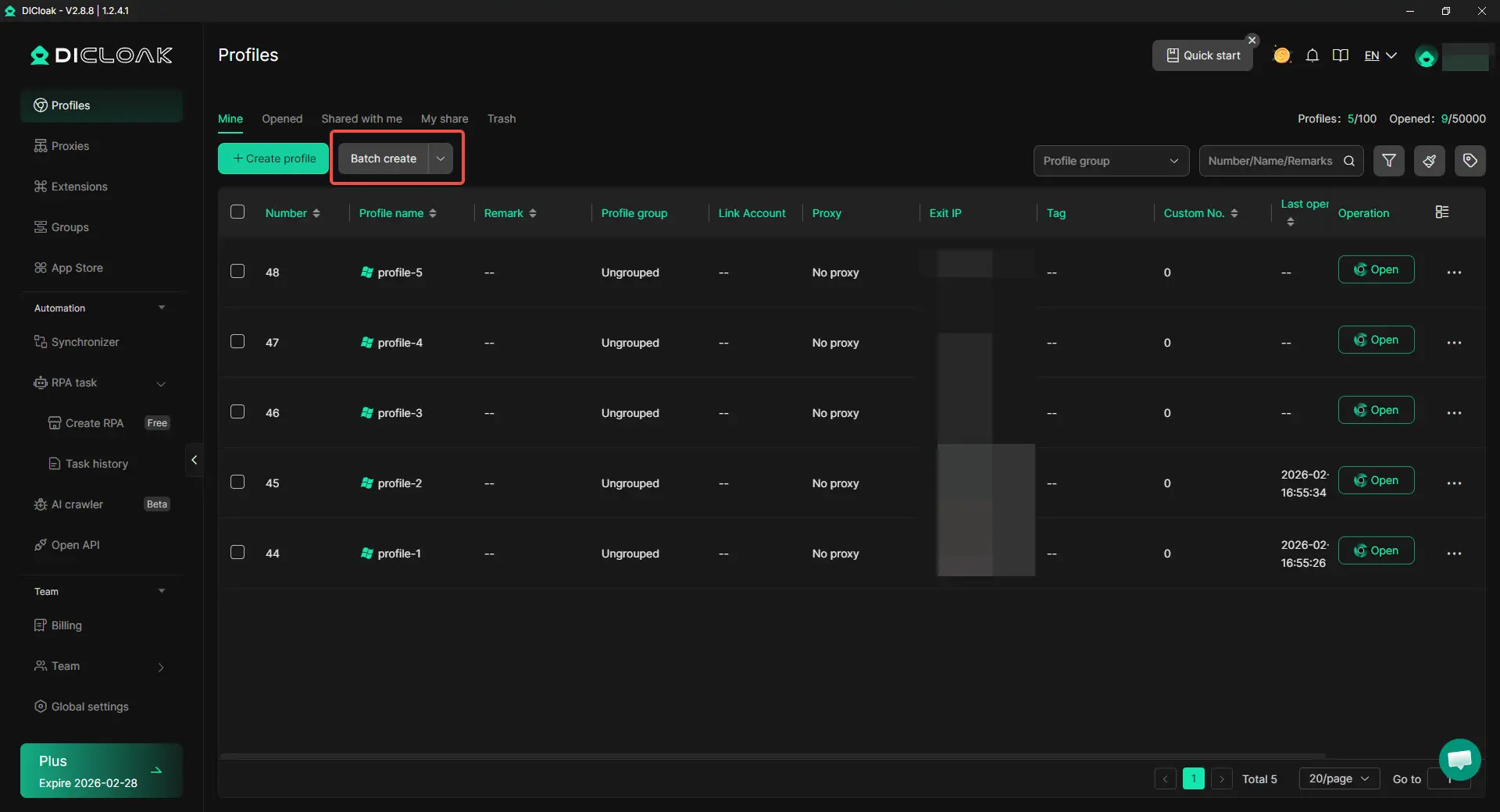This screenshot has height=812, width=1500.
Task: Click the Number/Name/Remarks search field
Action: [x=1270, y=161]
